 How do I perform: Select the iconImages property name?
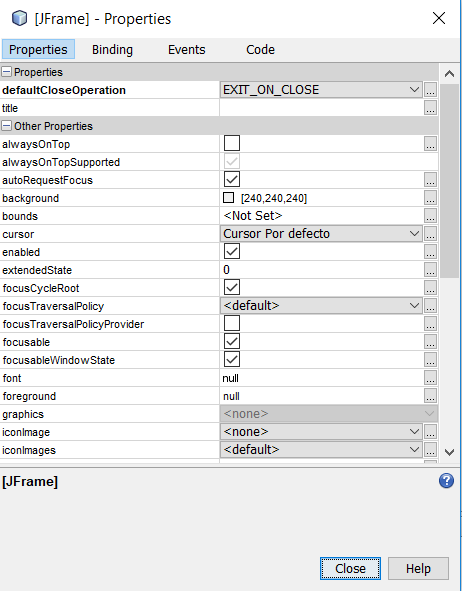coord(29,450)
